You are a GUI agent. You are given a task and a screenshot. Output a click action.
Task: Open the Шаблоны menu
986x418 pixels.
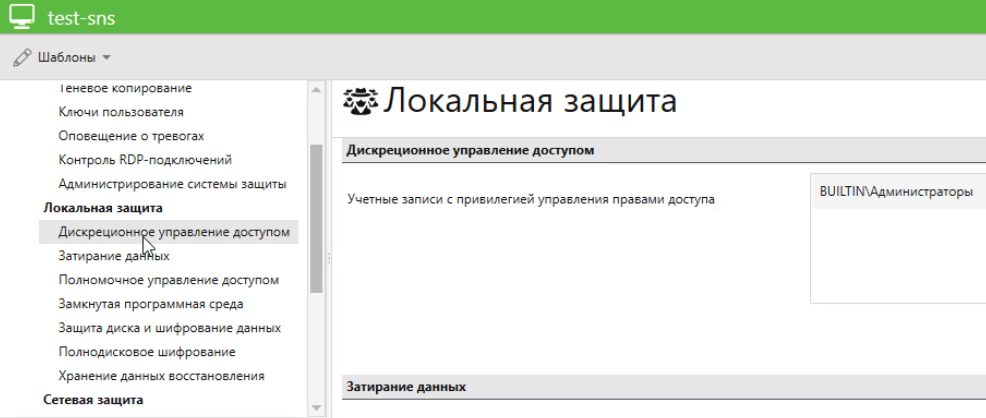(x=65, y=57)
